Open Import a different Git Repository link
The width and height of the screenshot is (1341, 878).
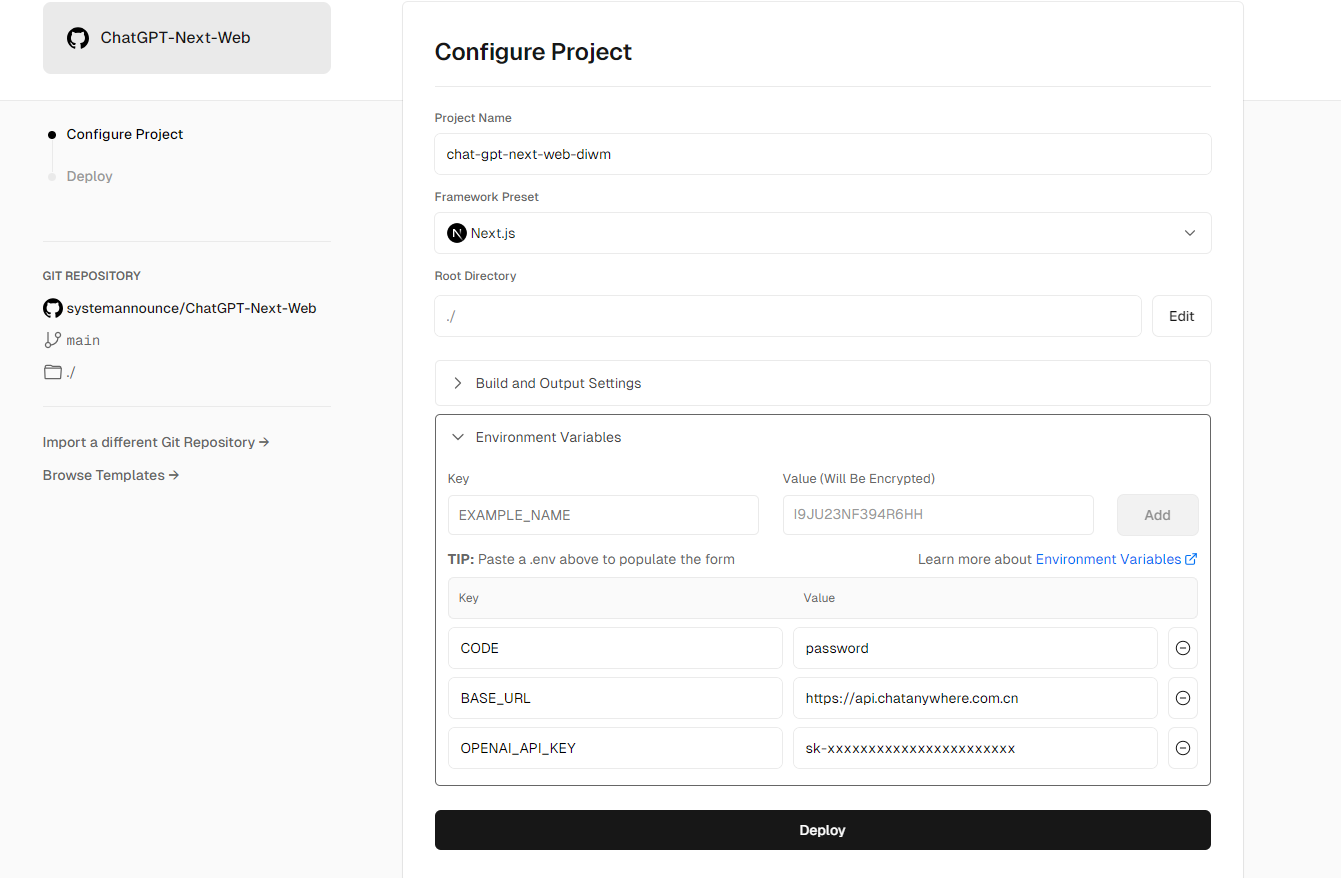(x=156, y=442)
